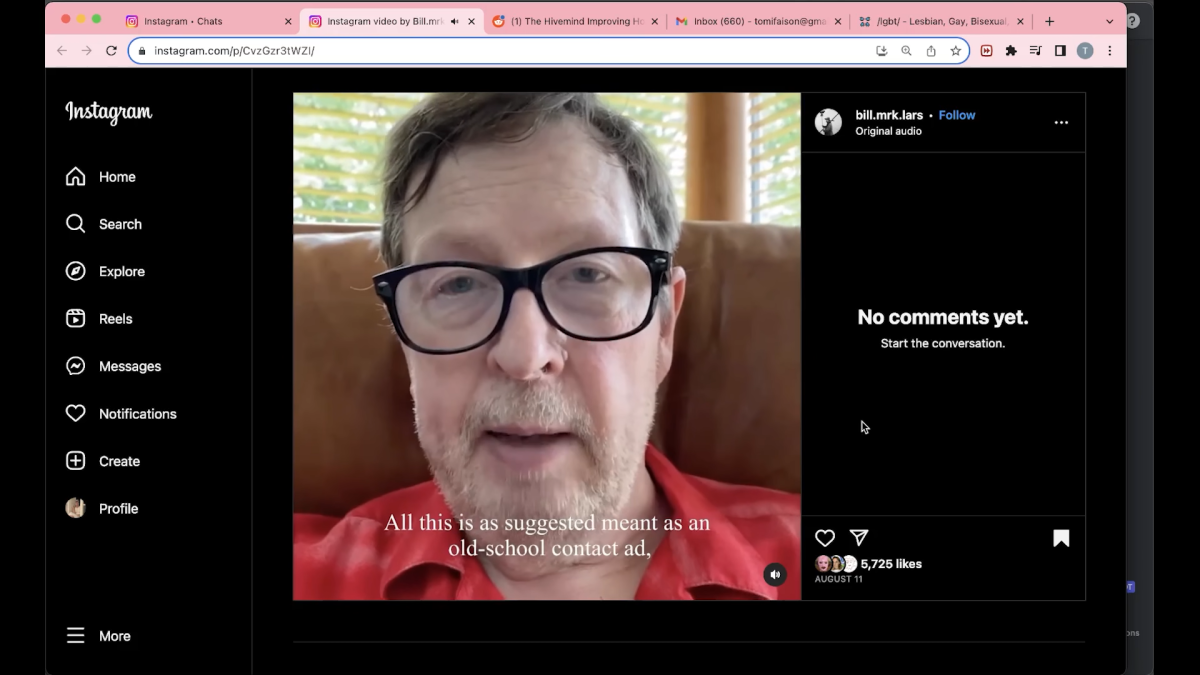Viewport: 1200px width, 675px height.
Task: Expand the More menu in sidebar
Action: pos(100,636)
